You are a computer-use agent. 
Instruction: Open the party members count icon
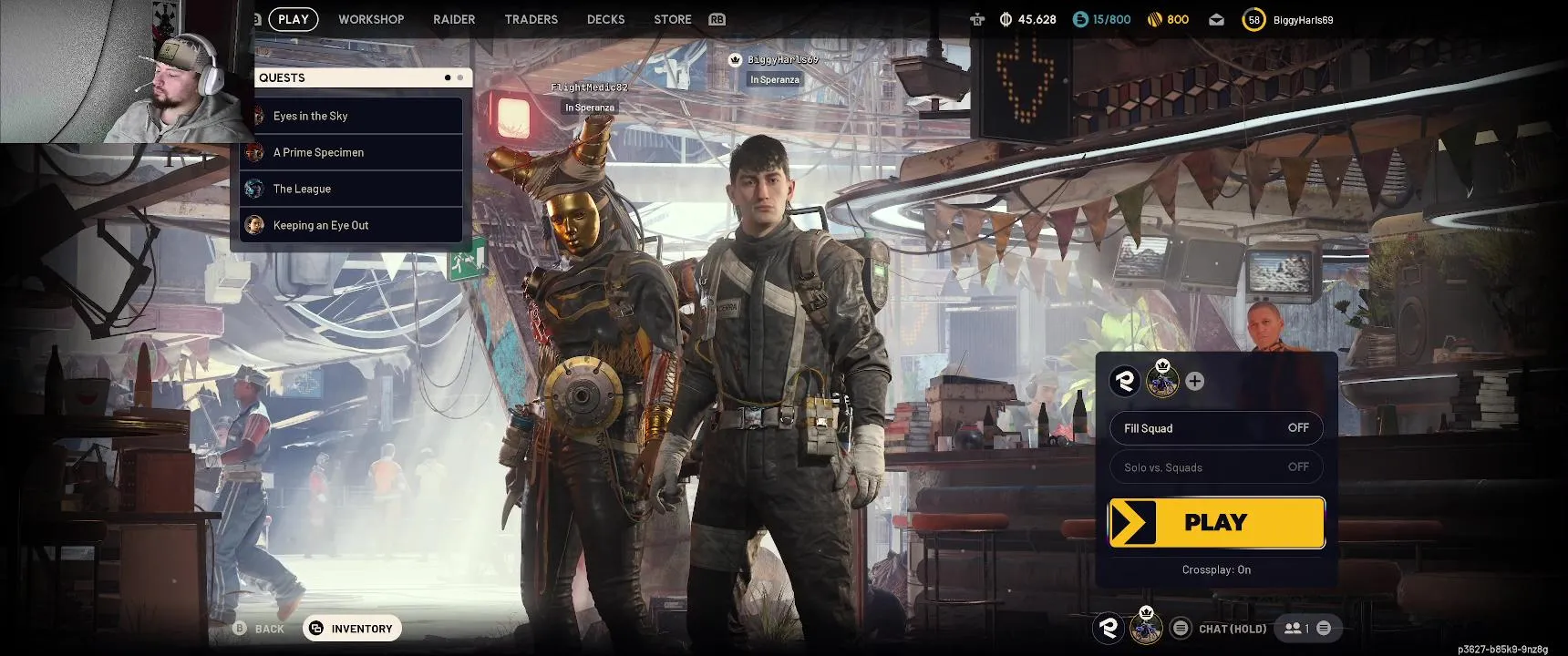click(x=1296, y=628)
